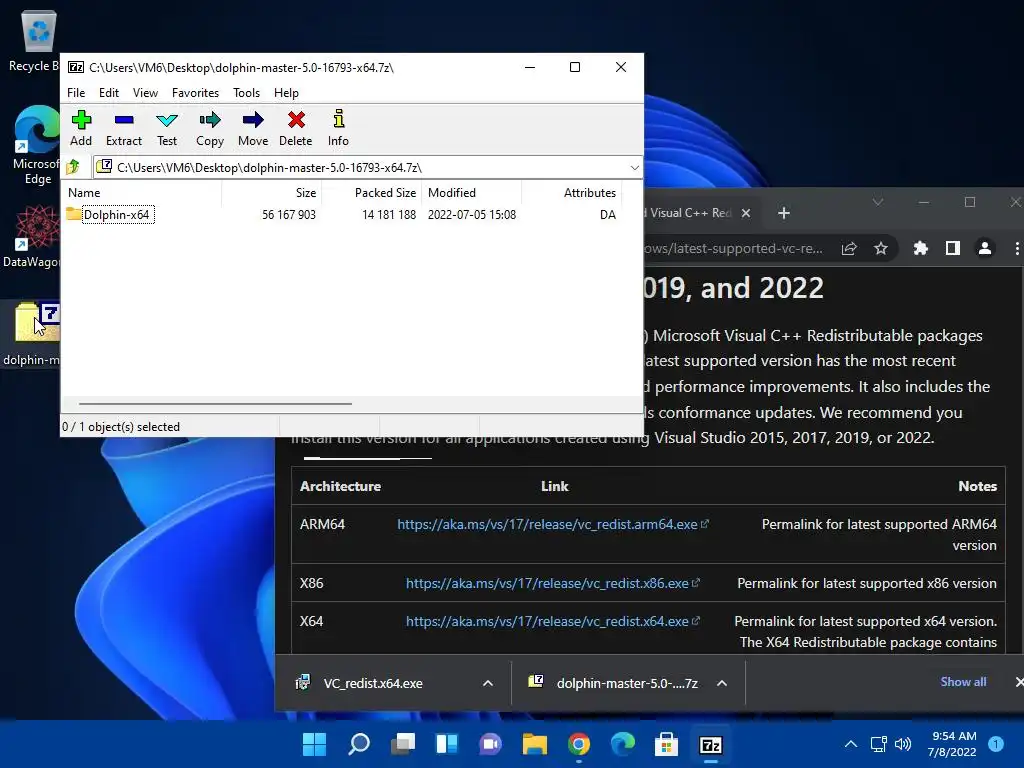
Task: Open the Edit menu
Action: (108, 93)
